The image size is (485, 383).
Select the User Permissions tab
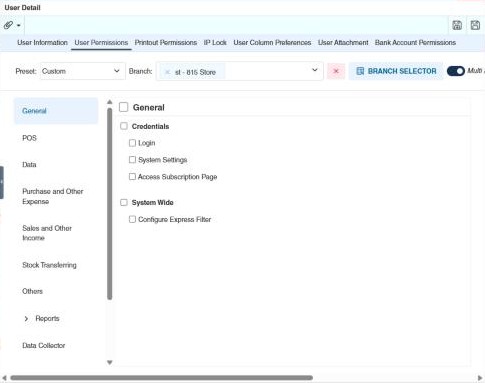click(x=101, y=43)
